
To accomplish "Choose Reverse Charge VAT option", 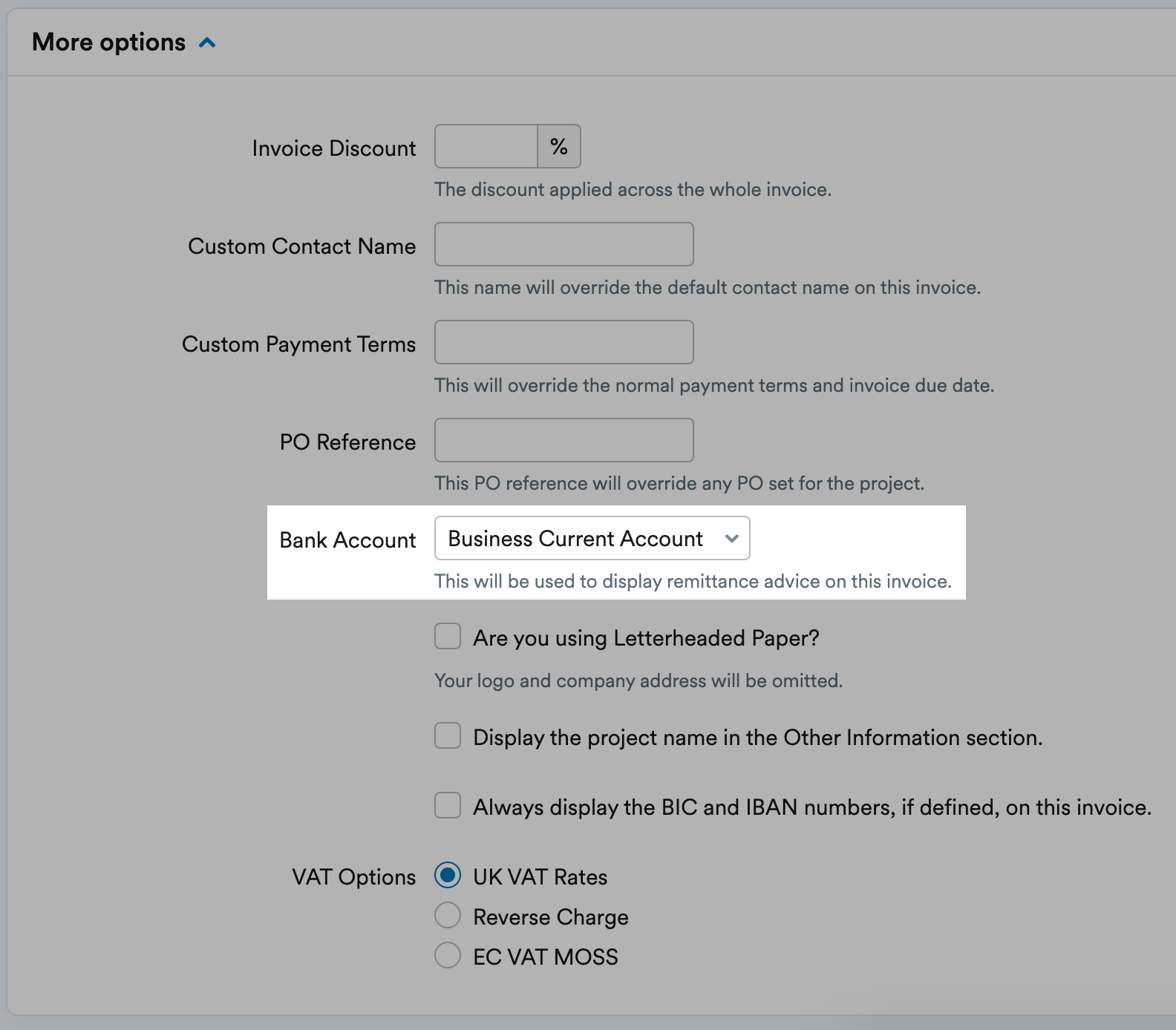I will [448, 916].
